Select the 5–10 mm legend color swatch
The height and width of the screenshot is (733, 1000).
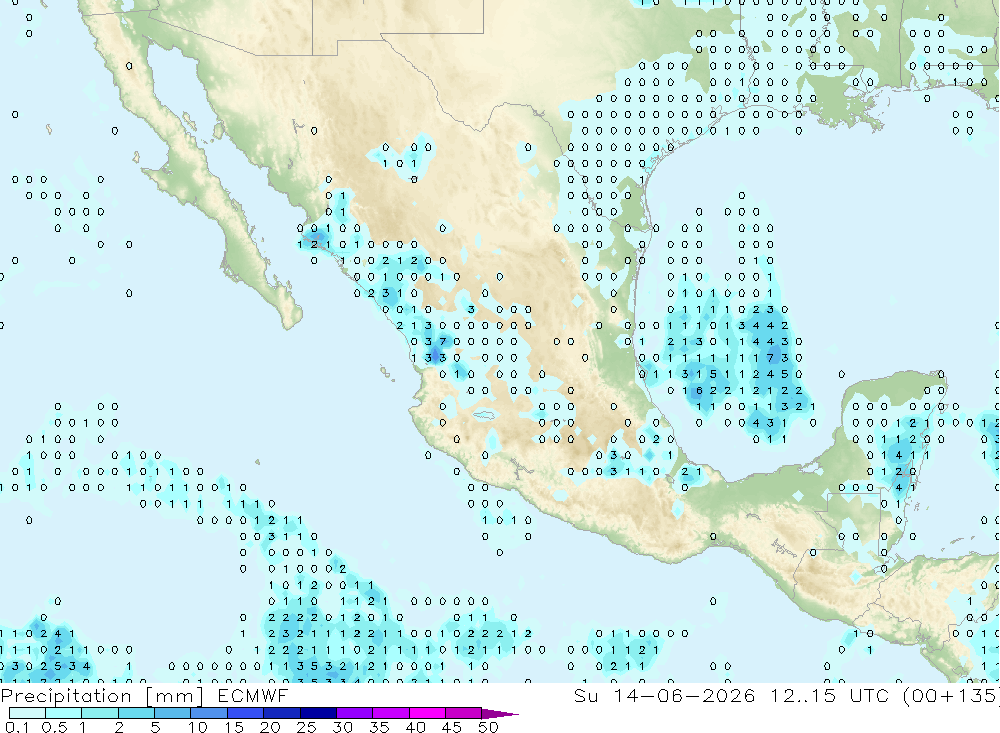[x=173, y=713]
